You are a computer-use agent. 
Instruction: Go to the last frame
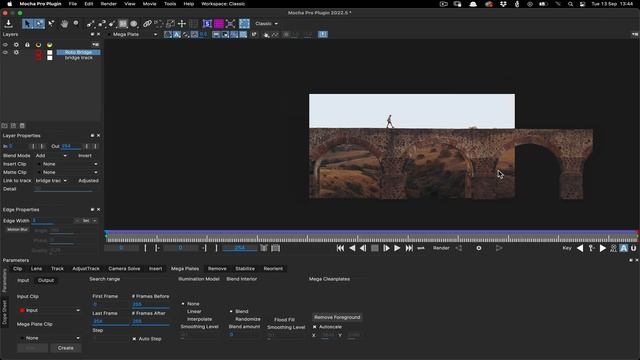[409, 248]
